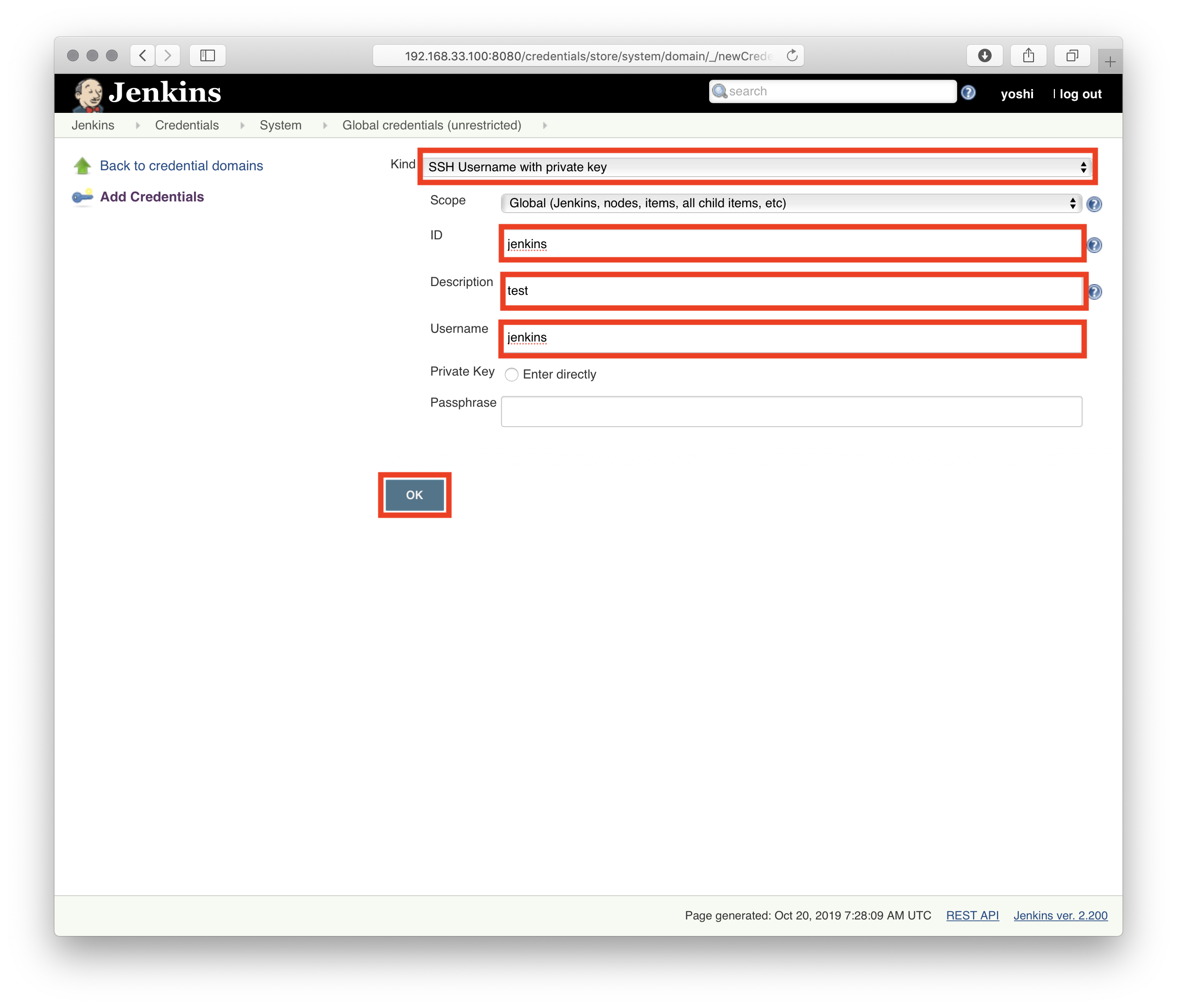Open the yoshi user link
The width and height of the screenshot is (1177, 1008).
[1017, 94]
